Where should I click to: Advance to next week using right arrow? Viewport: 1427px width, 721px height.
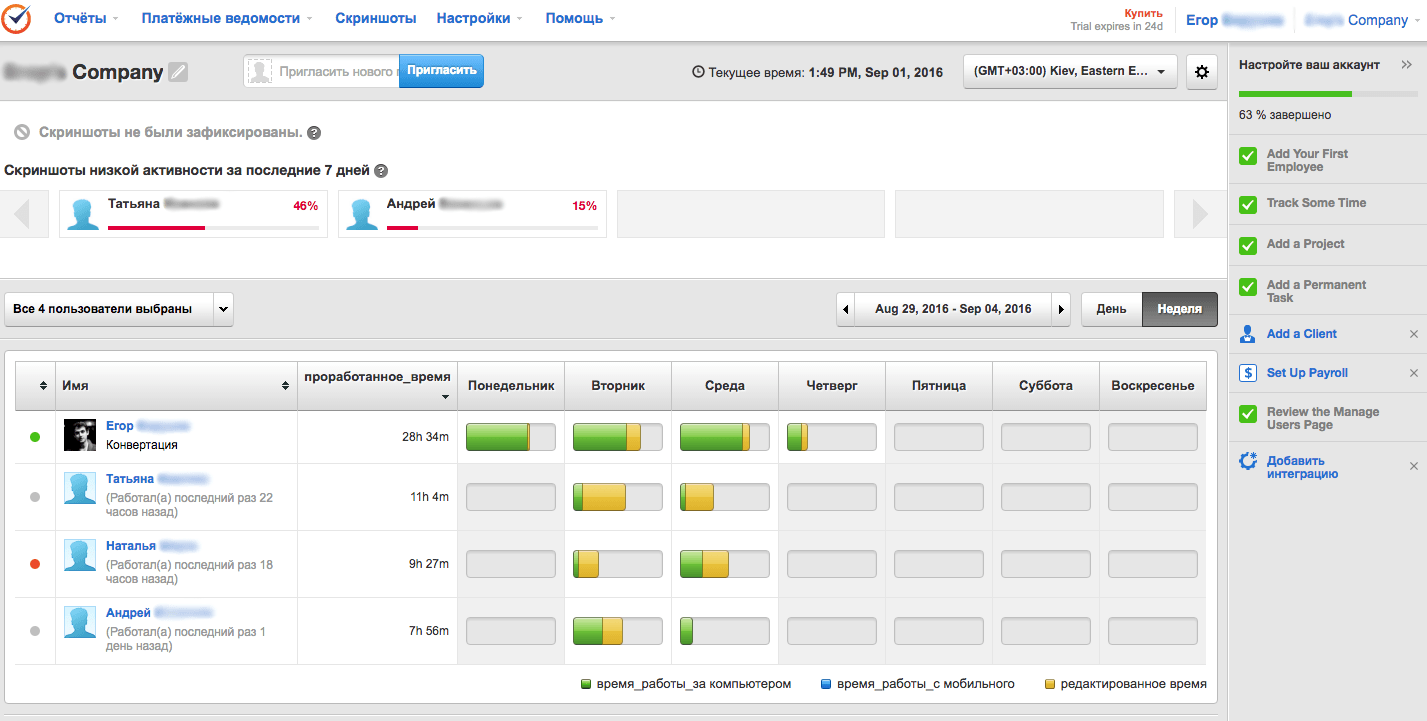[x=1061, y=309]
